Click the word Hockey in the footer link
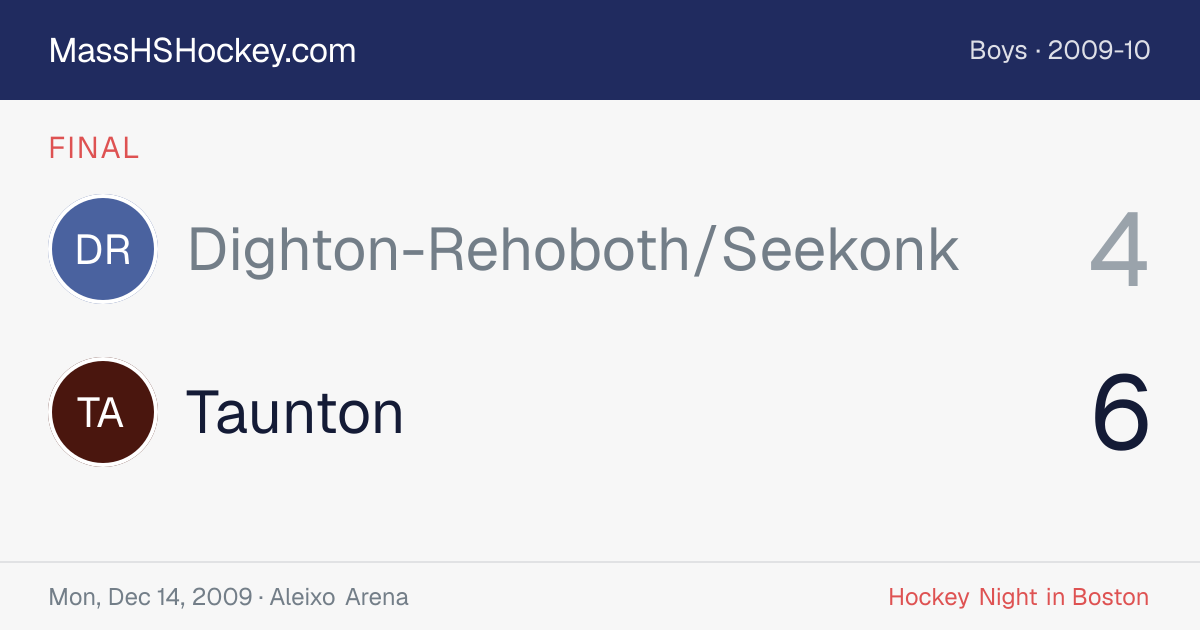 tap(929, 598)
